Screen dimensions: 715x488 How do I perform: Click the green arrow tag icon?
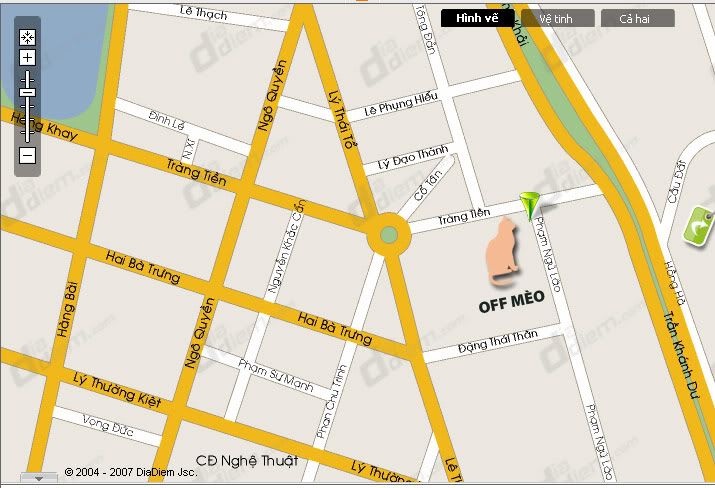[x=698, y=227]
